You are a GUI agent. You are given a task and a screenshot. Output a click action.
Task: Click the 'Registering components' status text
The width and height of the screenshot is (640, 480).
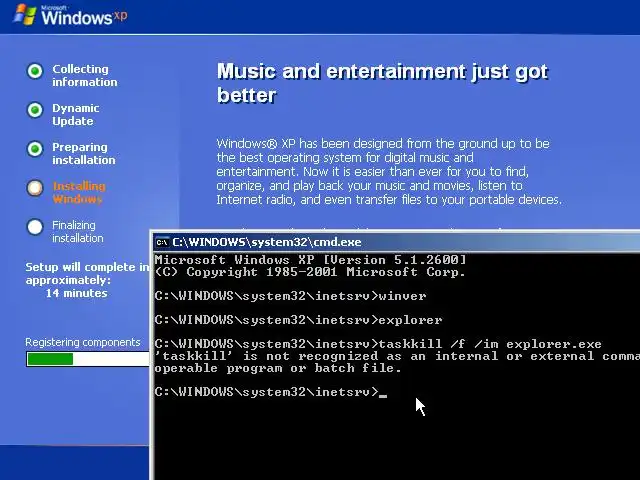(x=82, y=342)
